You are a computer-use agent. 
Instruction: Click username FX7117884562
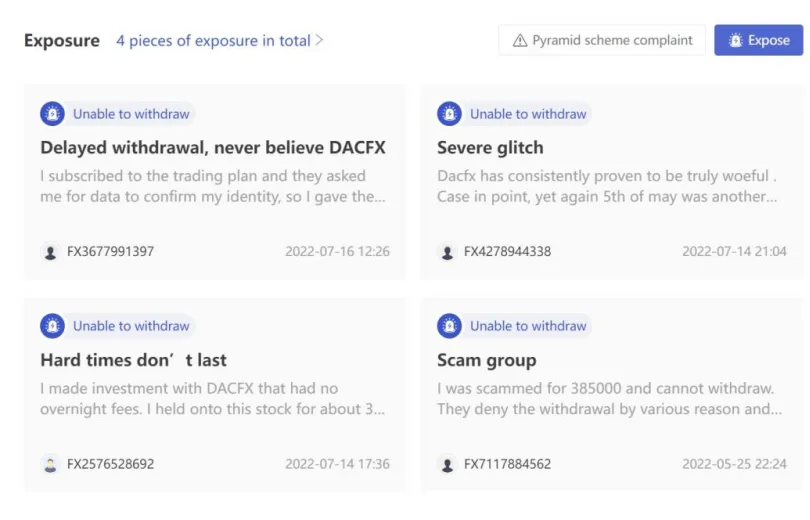coord(507,464)
